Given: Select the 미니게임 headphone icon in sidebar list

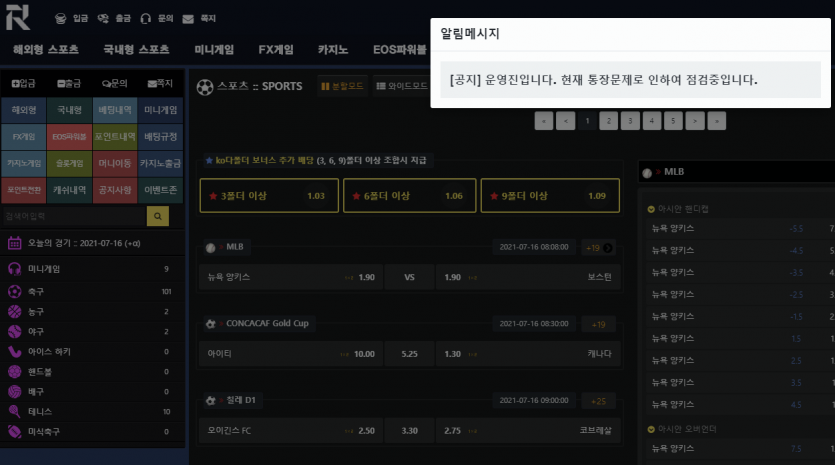Looking at the screenshot, I should click(14, 269).
